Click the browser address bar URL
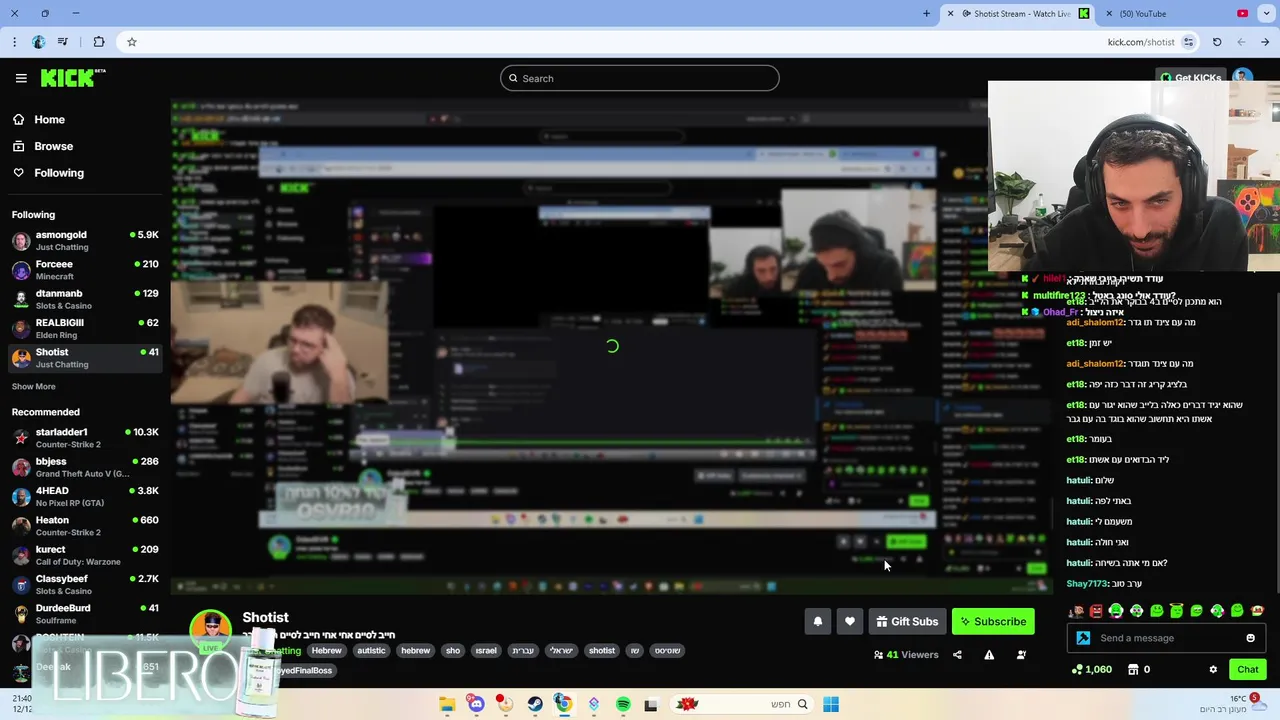Screen dimensions: 1280x720 point(1140,42)
